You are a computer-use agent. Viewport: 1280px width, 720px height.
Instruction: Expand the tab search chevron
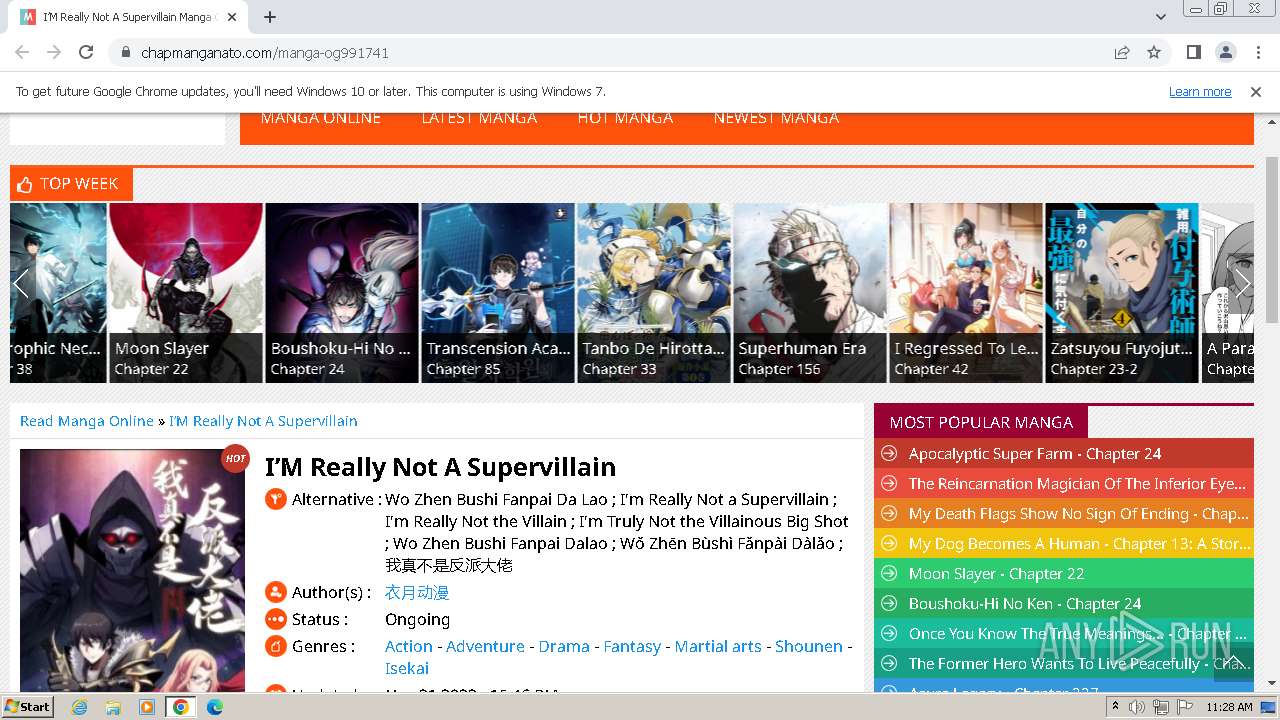[x=1161, y=17]
